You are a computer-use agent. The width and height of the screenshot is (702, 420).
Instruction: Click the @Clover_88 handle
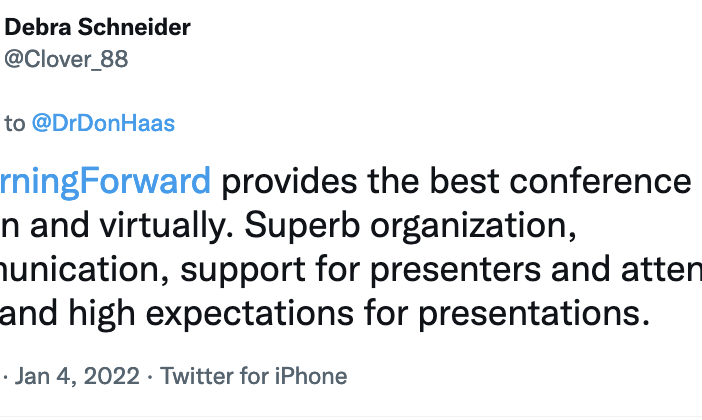66,59
